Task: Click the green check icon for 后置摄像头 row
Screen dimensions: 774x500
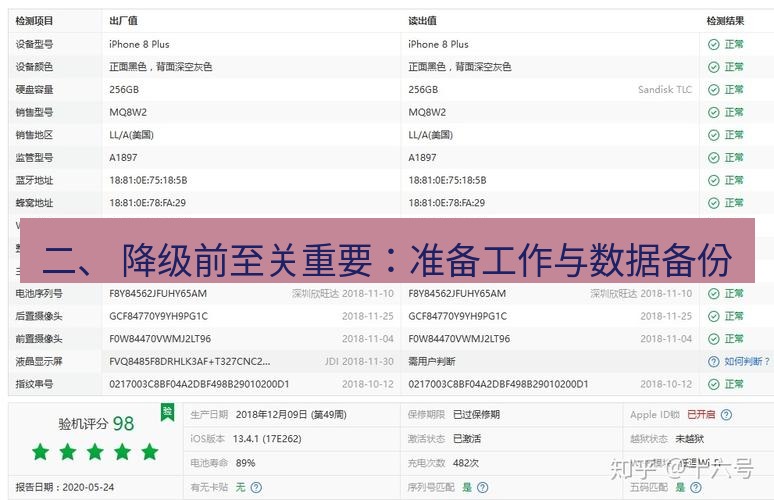Action: [x=713, y=316]
